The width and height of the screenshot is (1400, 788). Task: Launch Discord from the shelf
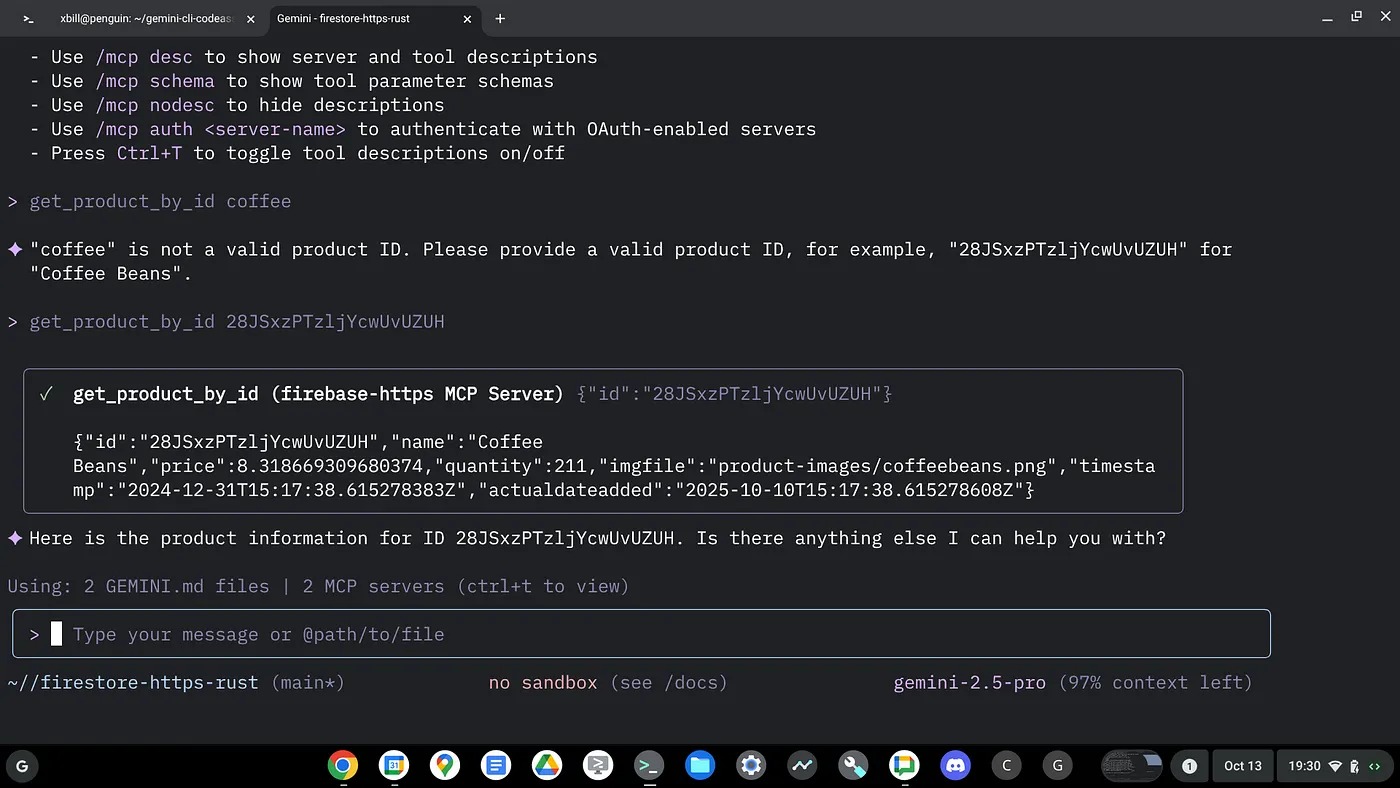coord(955,766)
